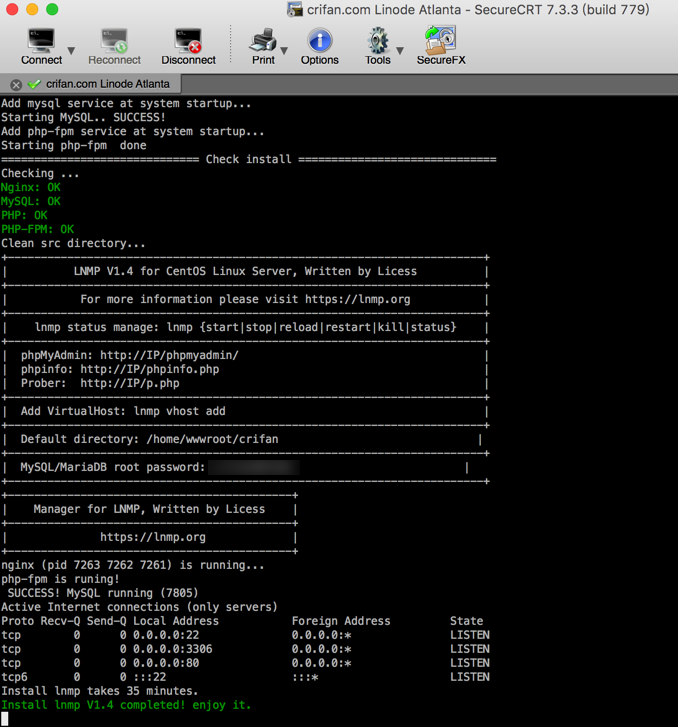Click the 0.0.0.0:80 local address

click(166, 663)
